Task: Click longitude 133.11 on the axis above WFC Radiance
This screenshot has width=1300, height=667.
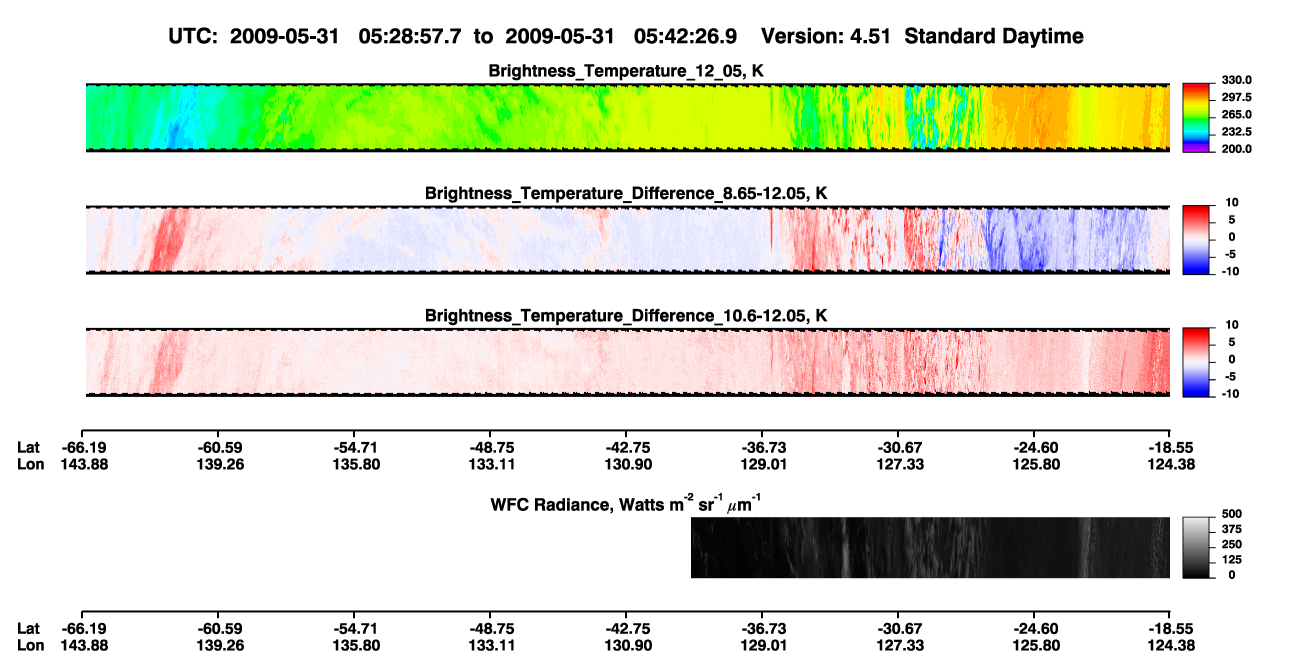Action: (491, 464)
